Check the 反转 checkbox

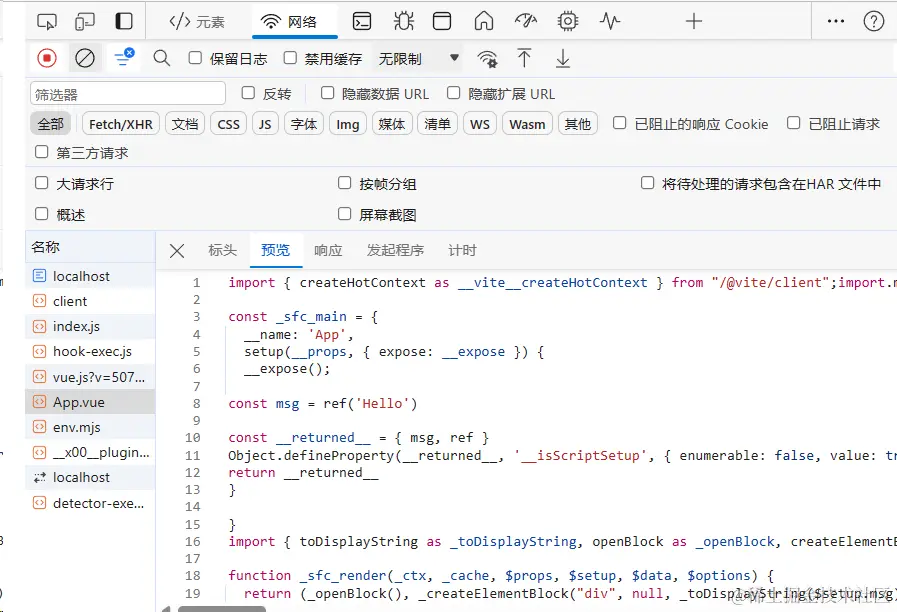248,93
